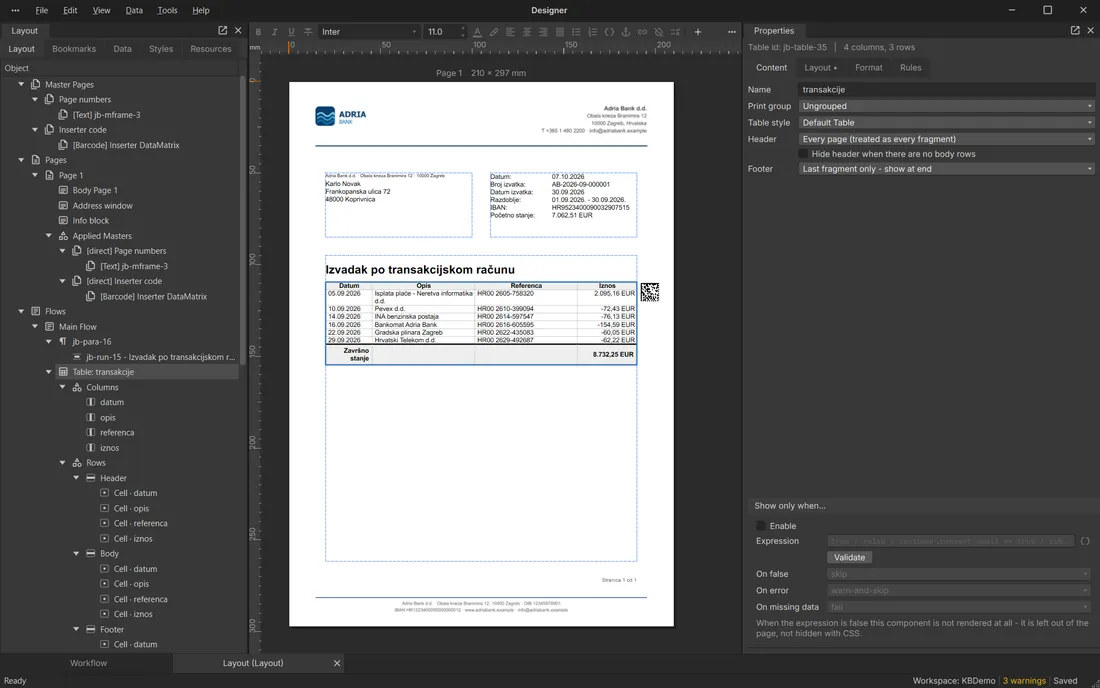This screenshot has width=1100, height=688.
Task: Tick the Enable checkbox under Show only when
Action: (761, 526)
